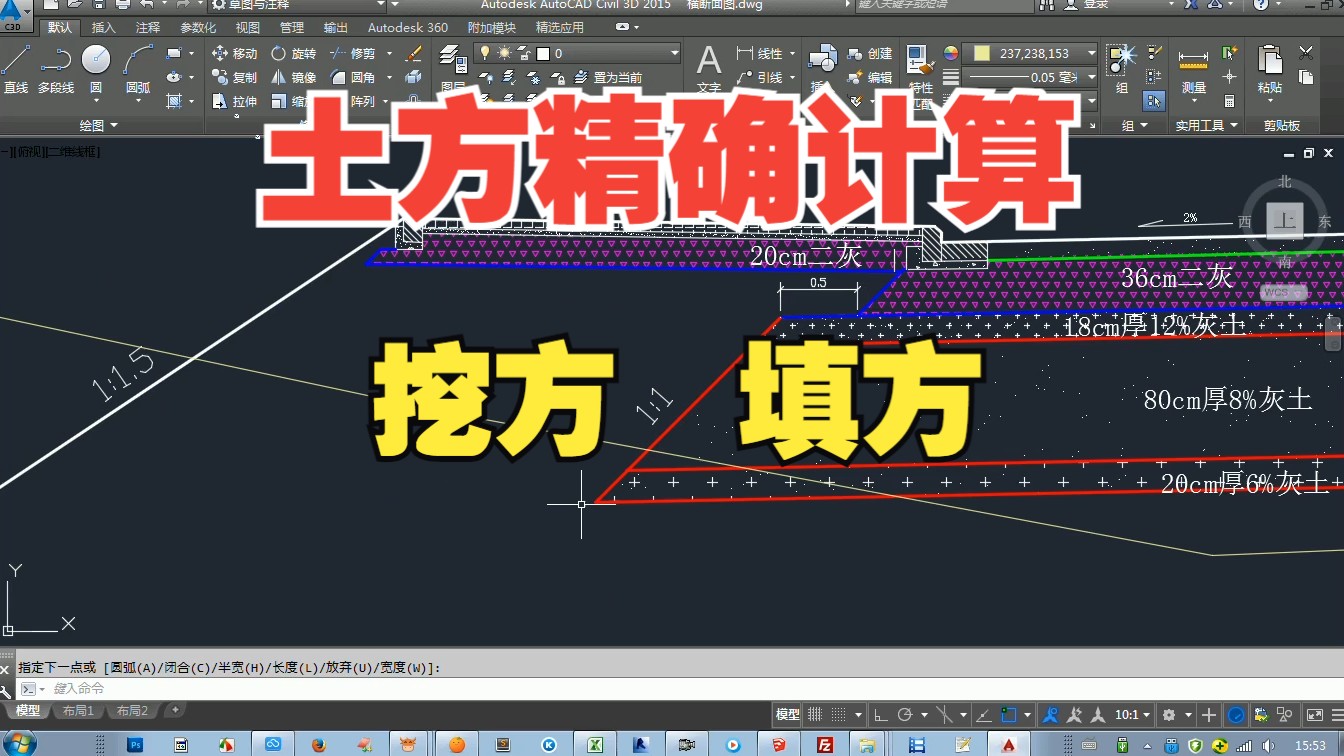Select the 直线 (Line) tool
1344x756 pixels.
click(16, 69)
